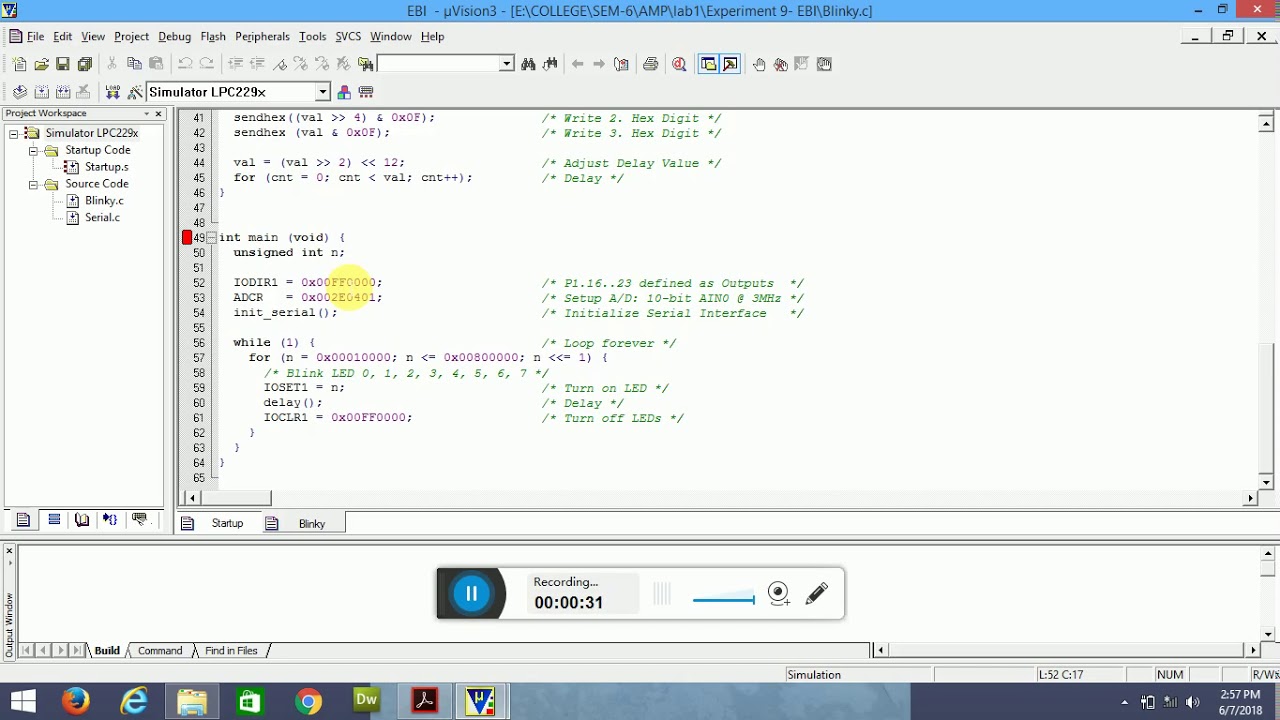Show the Files tab in Project Workspace
This screenshot has height=720, width=1280.
point(23,520)
